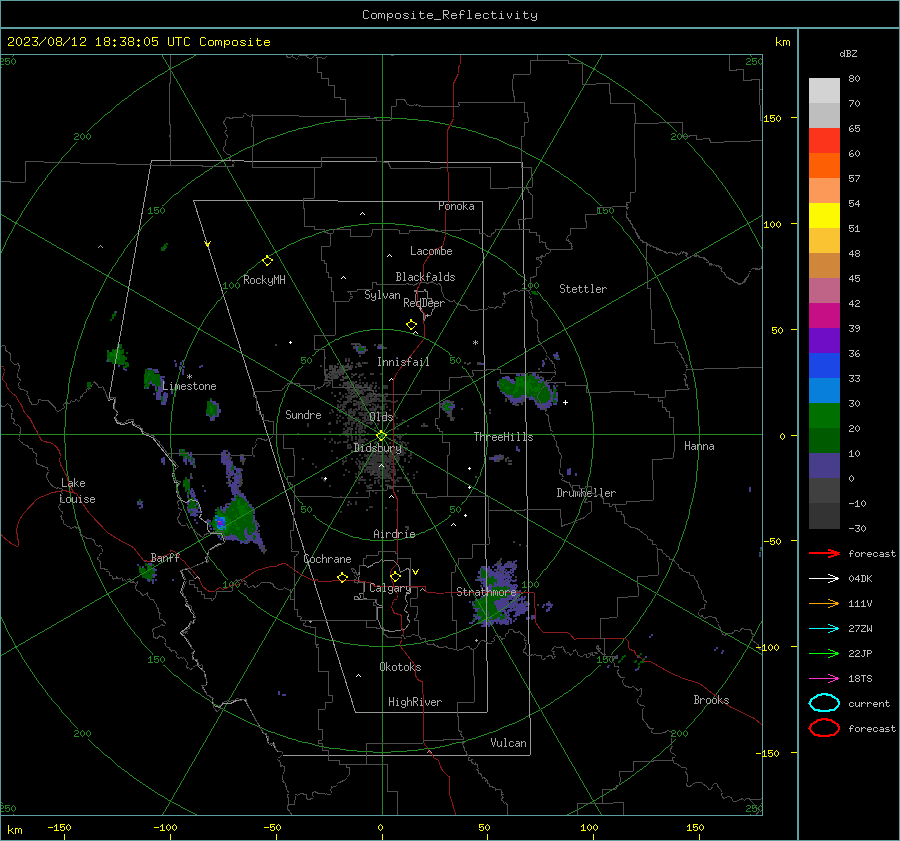Click the Olds label
Viewport: 900px width, 841px height.
click(381, 417)
